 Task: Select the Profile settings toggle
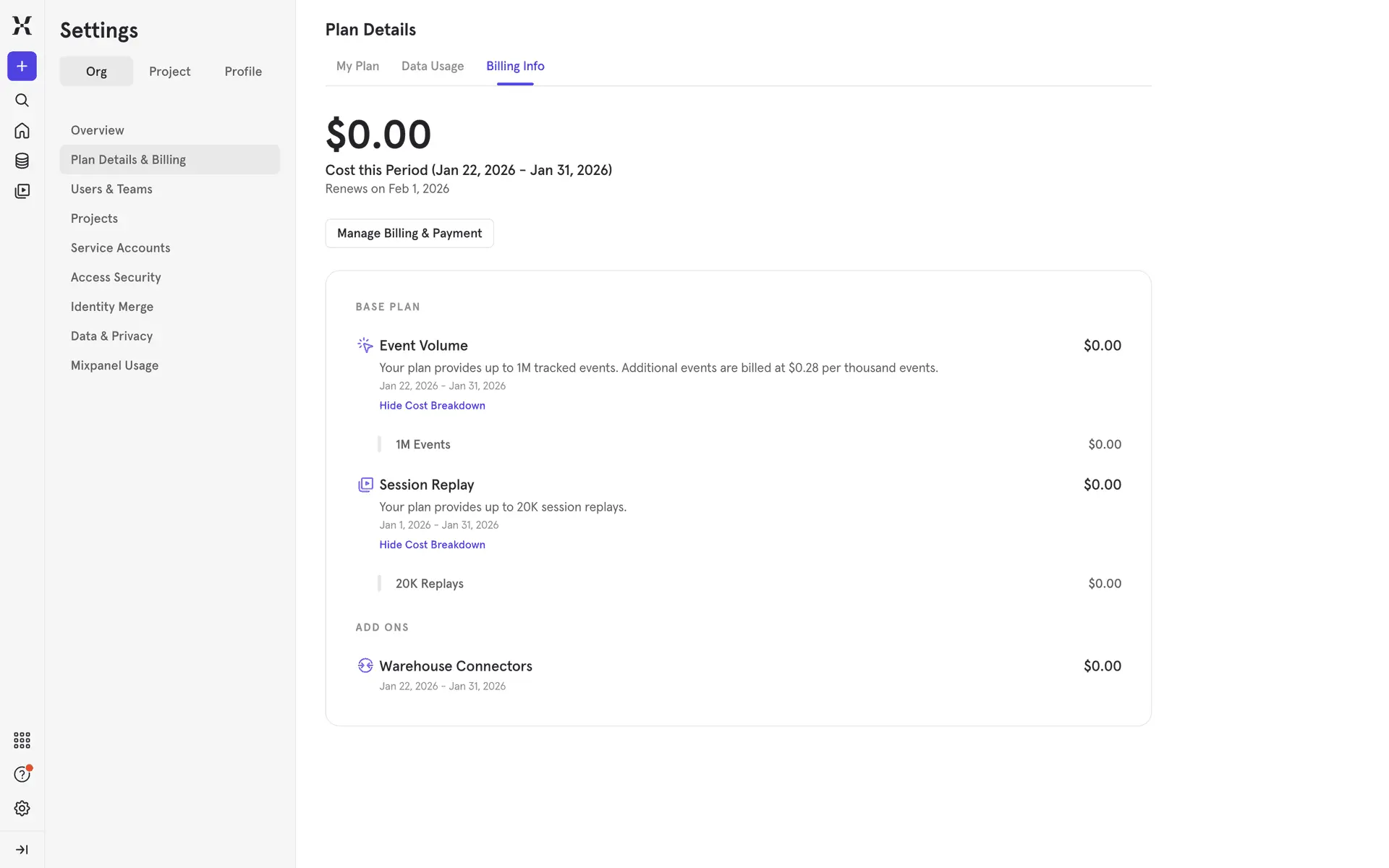[243, 72]
